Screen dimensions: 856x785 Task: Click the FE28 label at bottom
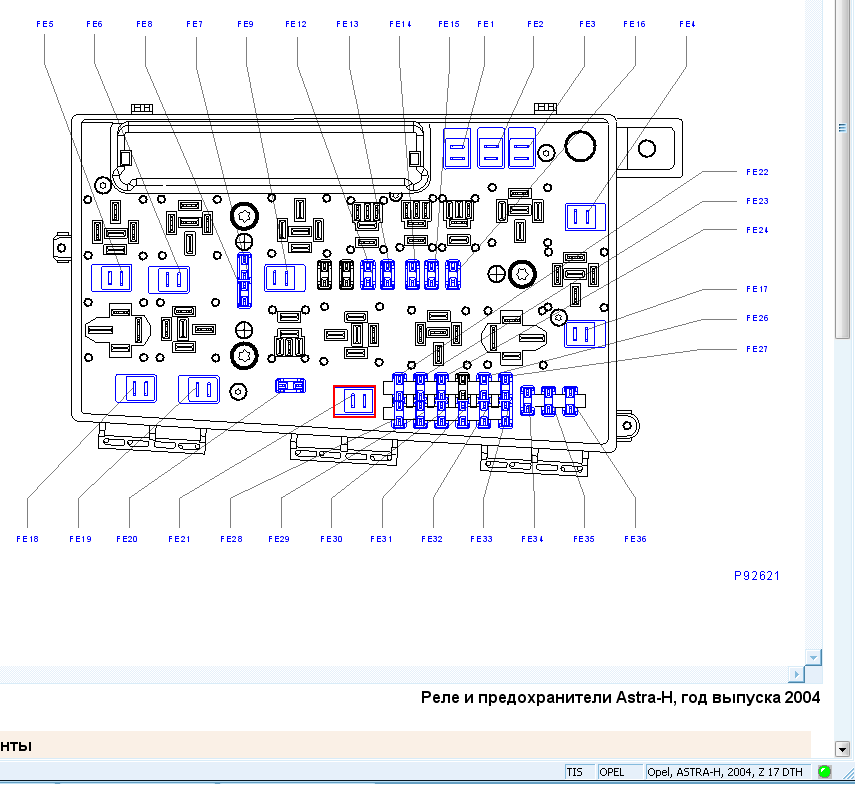231,539
